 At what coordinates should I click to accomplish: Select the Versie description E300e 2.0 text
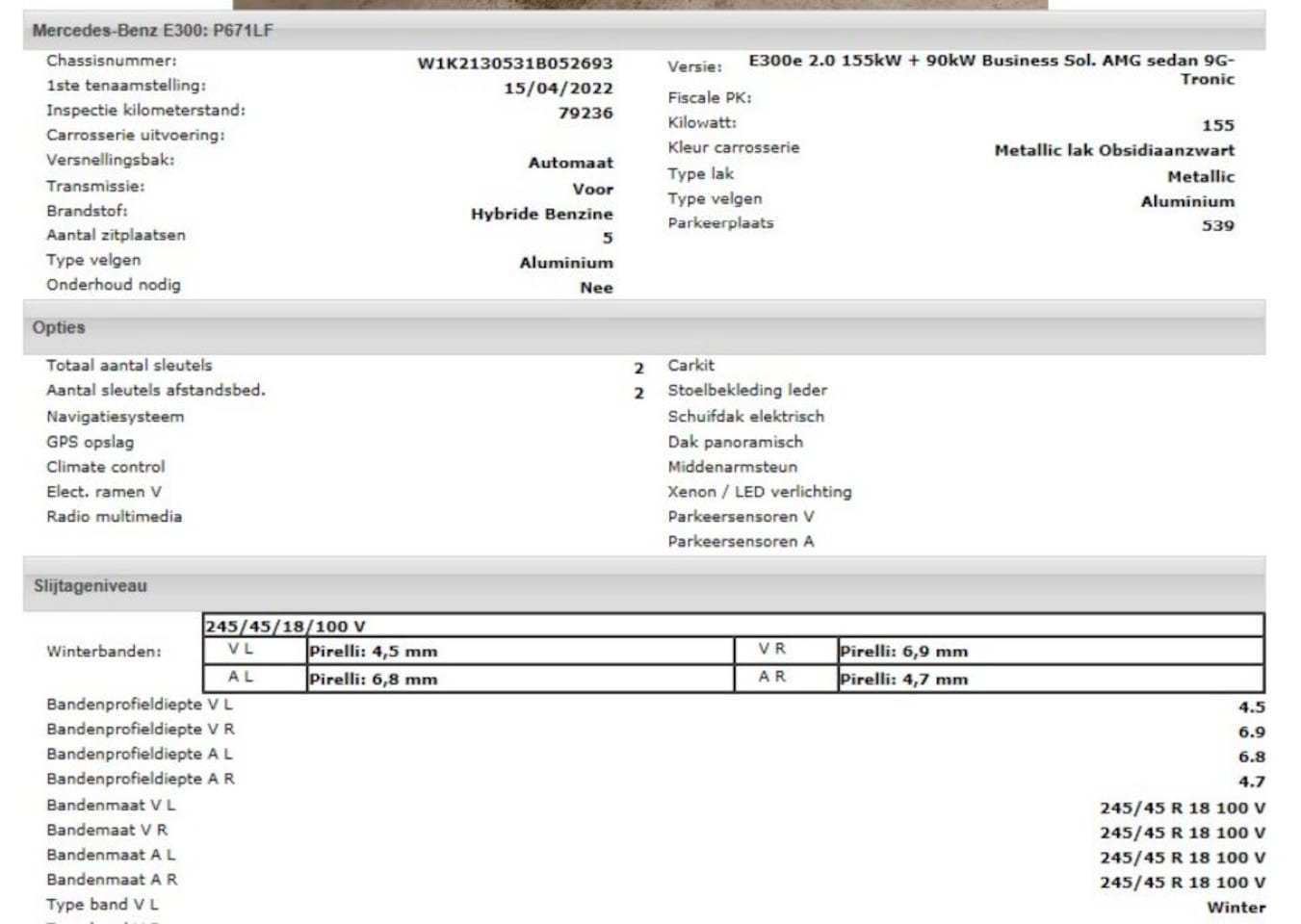[991, 69]
